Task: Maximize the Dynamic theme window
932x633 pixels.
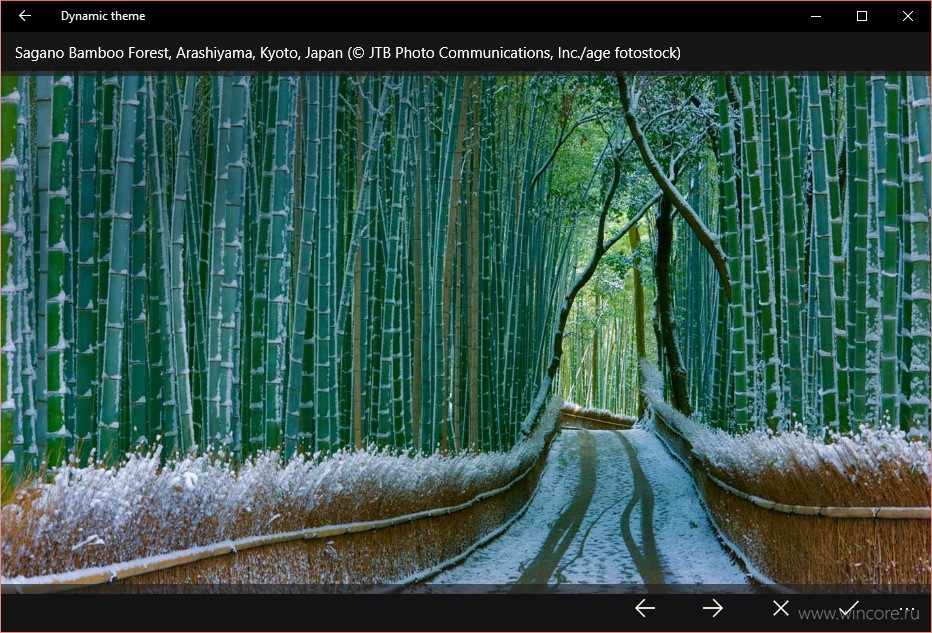Action: [x=862, y=16]
